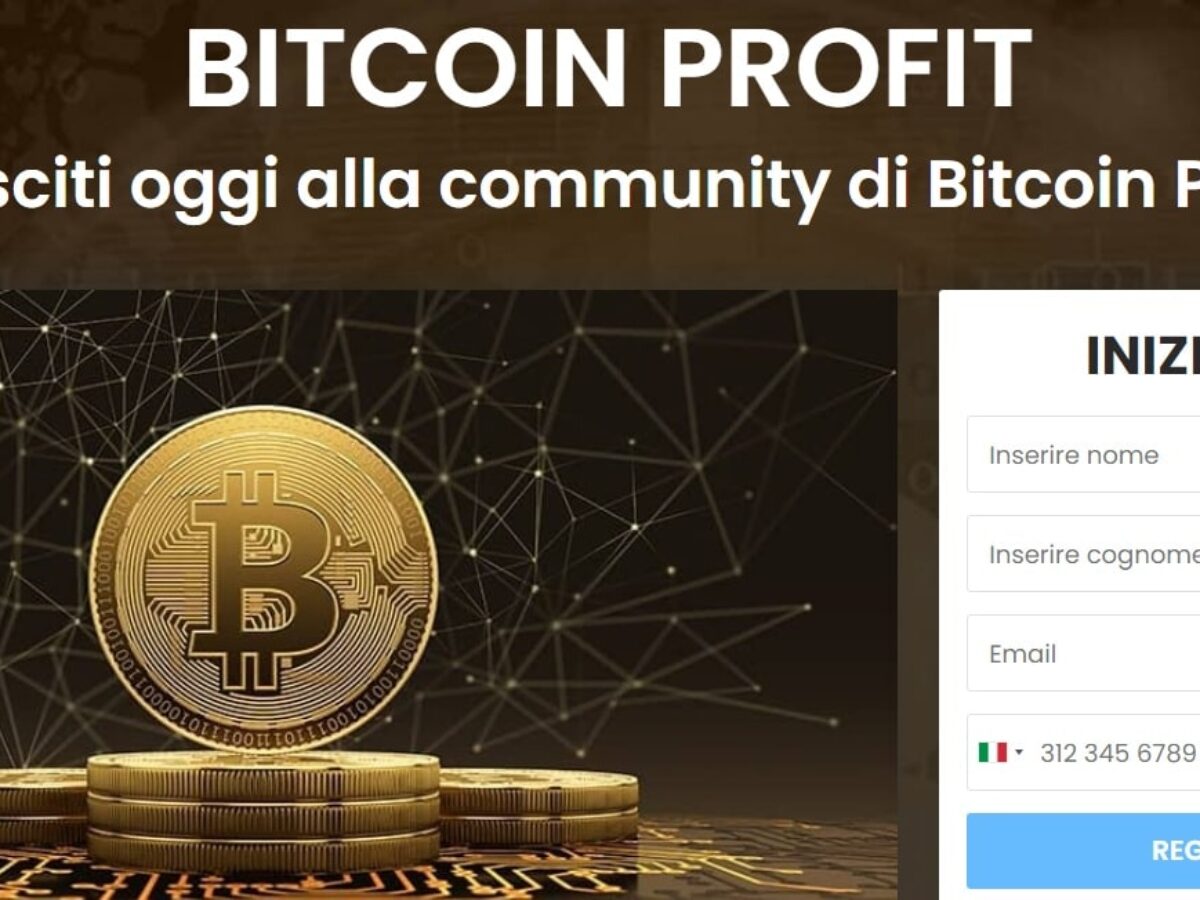Screen dimensions: 1200x900
Task: Click the large upright gold Bitcoin coin
Action: [x=264, y=578]
